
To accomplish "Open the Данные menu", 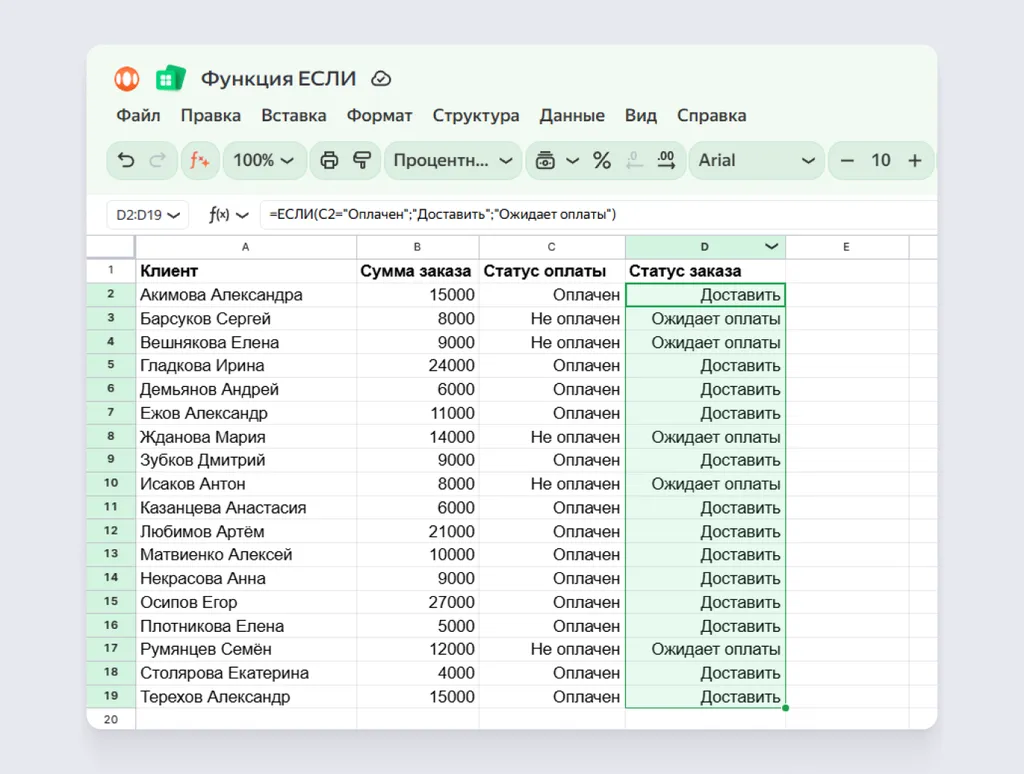I will (x=572, y=116).
